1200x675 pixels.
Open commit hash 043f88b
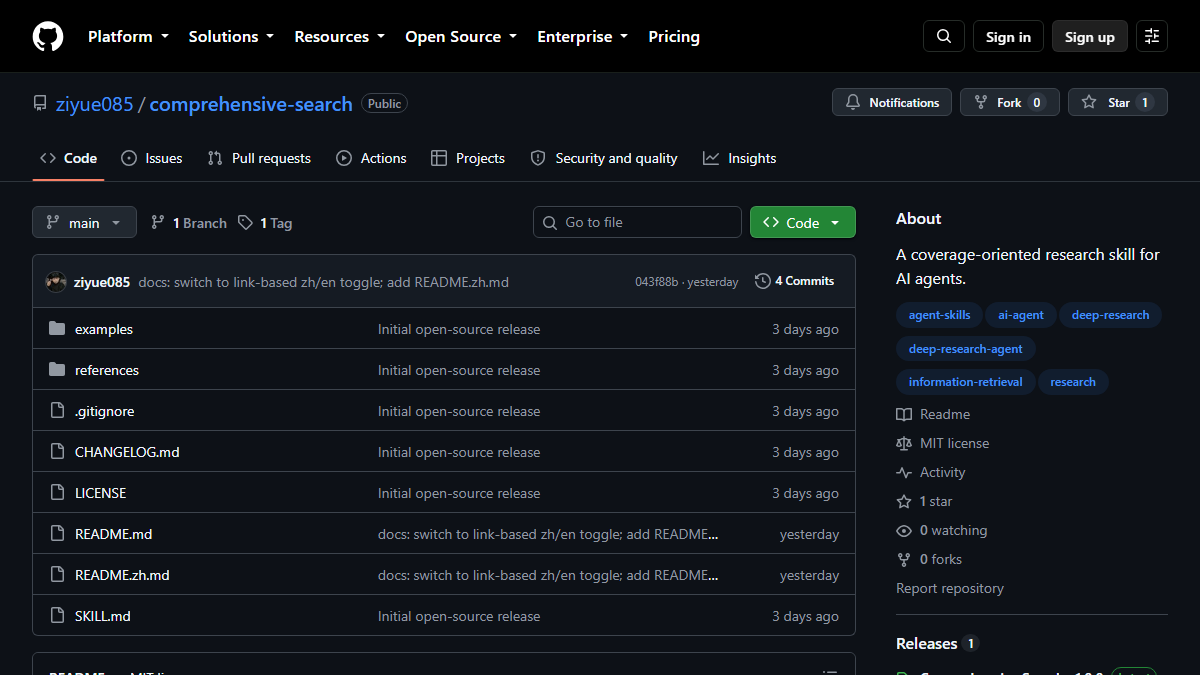(656, 282)
